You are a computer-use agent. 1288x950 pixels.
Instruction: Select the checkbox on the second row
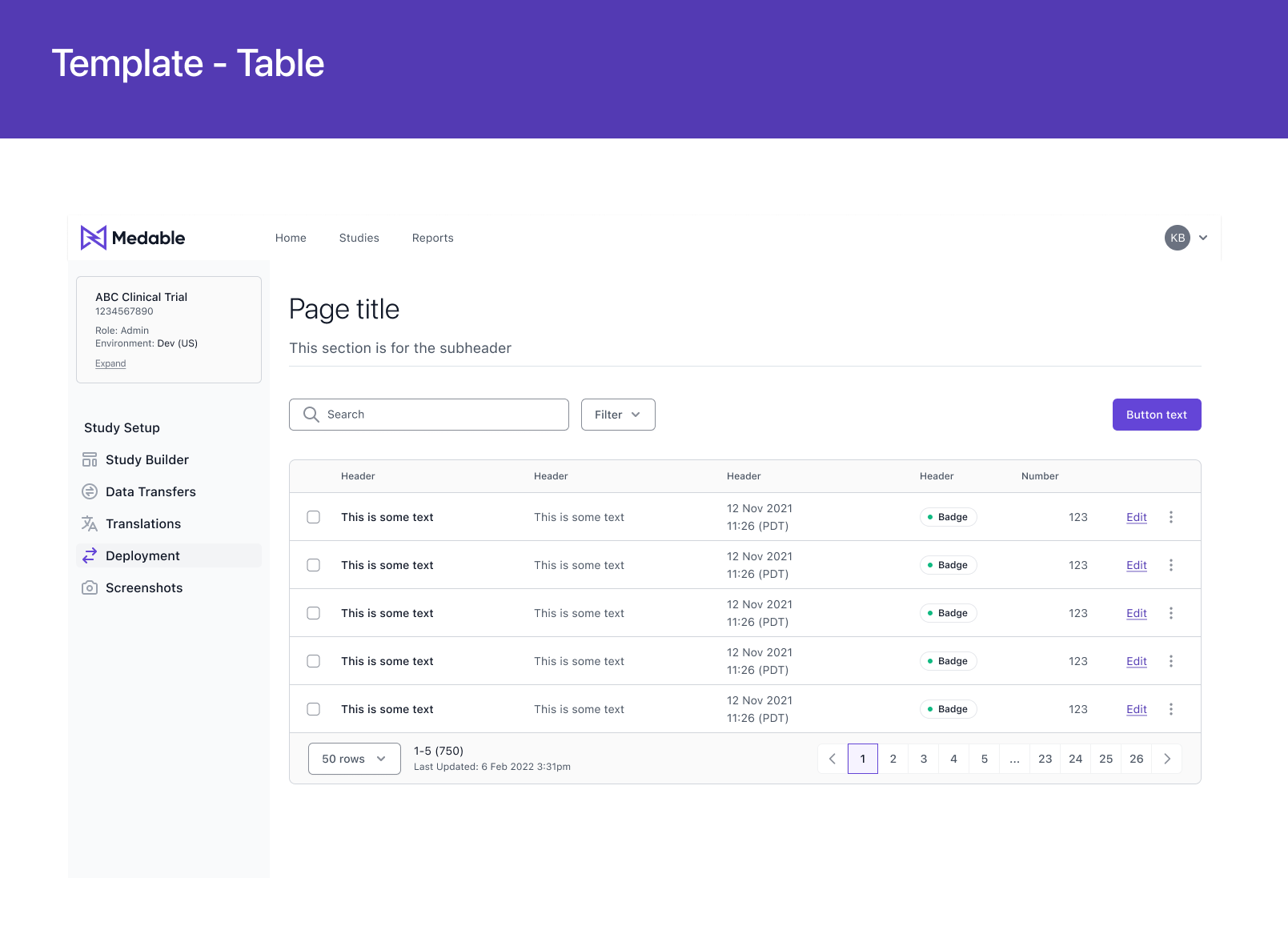coord(313,564)
